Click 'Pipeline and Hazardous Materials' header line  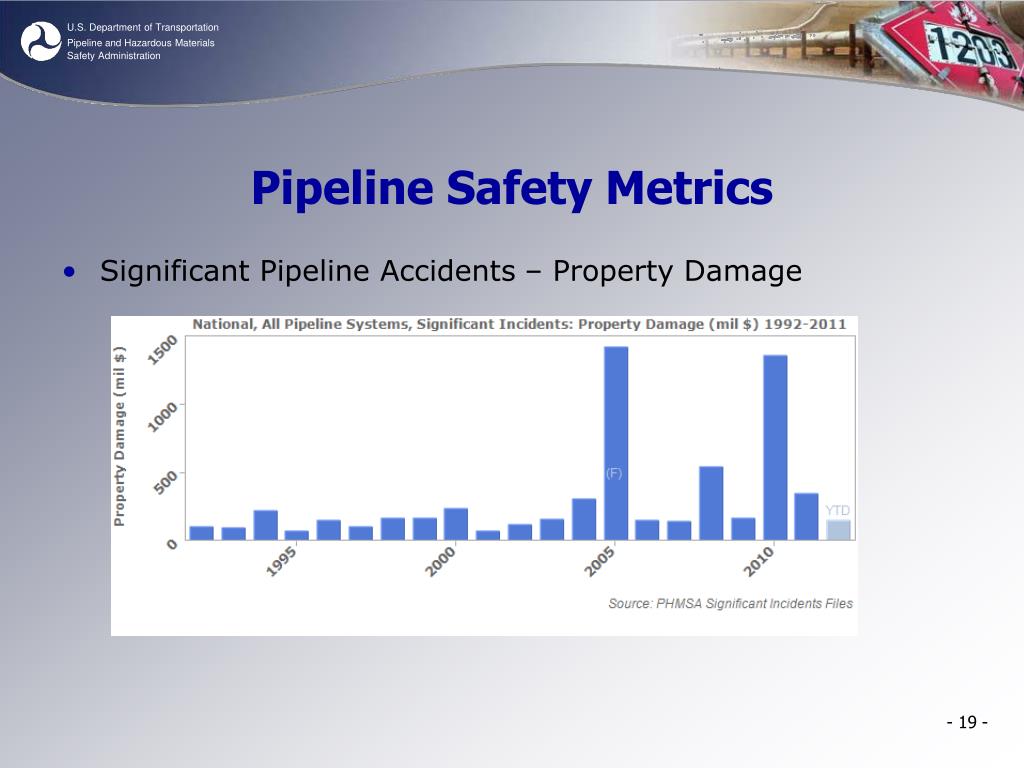[x=140, y=42]
